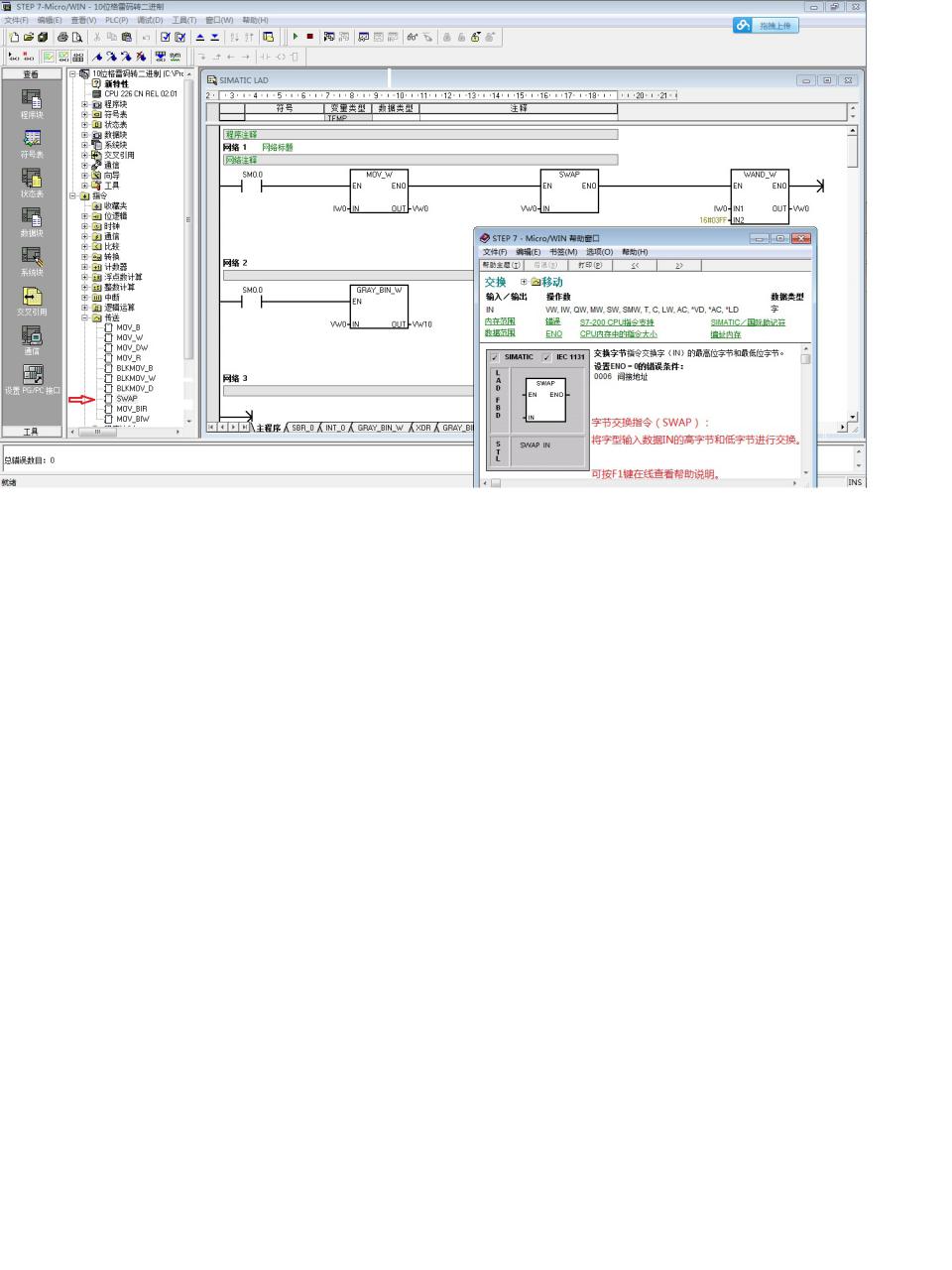This screenshot has height=1270, width=952.
Task: Expand the 程序块 tree node
Action: pyautogui.click(x=85, y=104)
